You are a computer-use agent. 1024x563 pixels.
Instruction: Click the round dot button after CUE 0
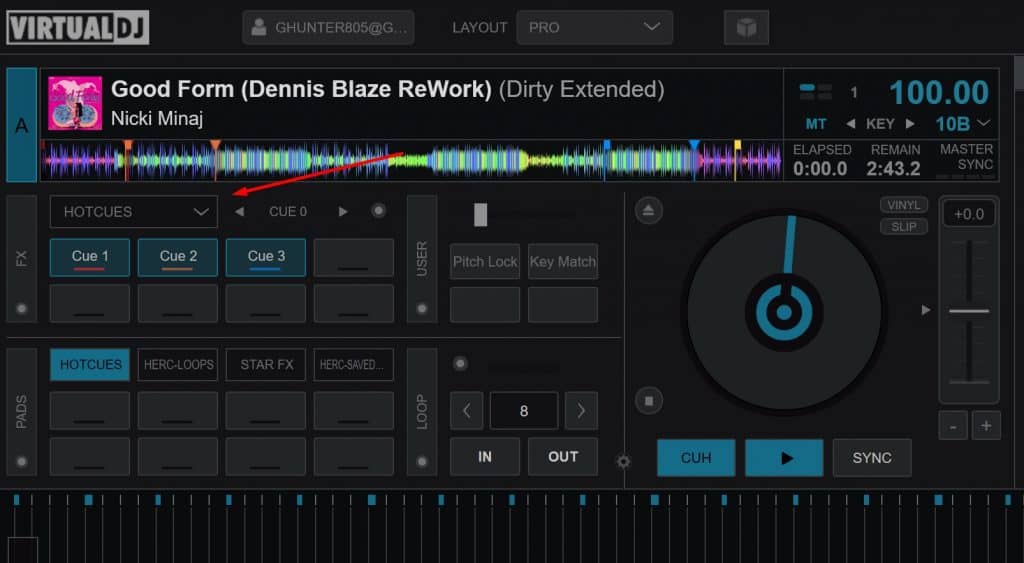click(x=378, y=211)
